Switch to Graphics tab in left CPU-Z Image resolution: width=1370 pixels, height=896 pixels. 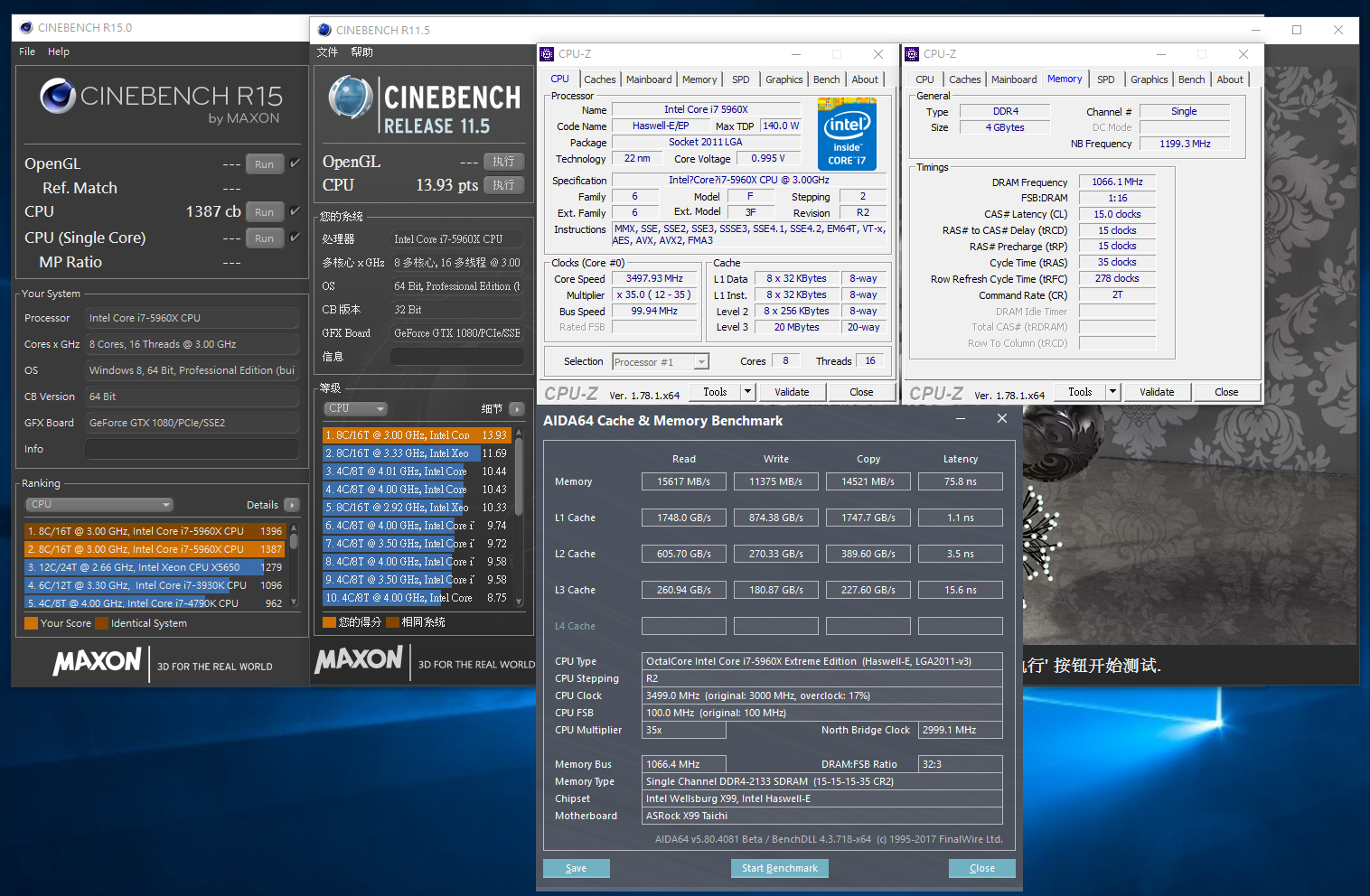click(784, 79)
